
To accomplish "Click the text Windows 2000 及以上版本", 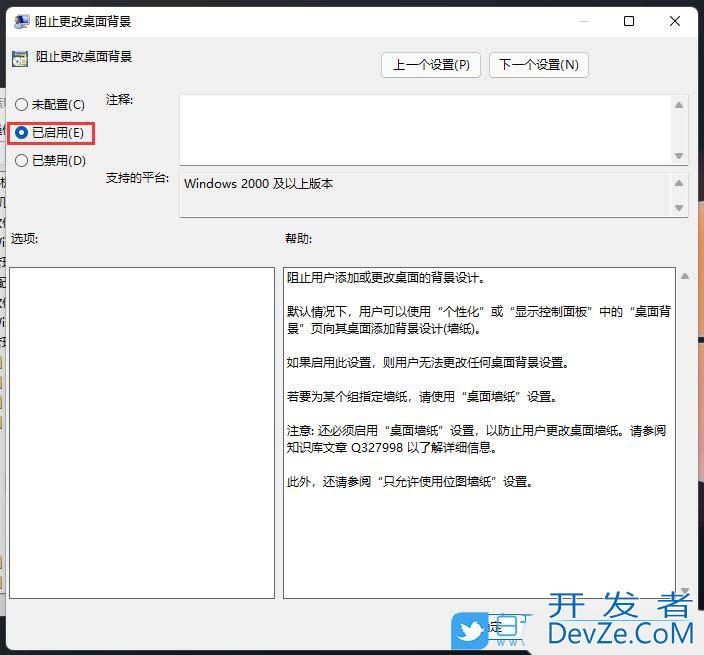I will coord(259,184).
